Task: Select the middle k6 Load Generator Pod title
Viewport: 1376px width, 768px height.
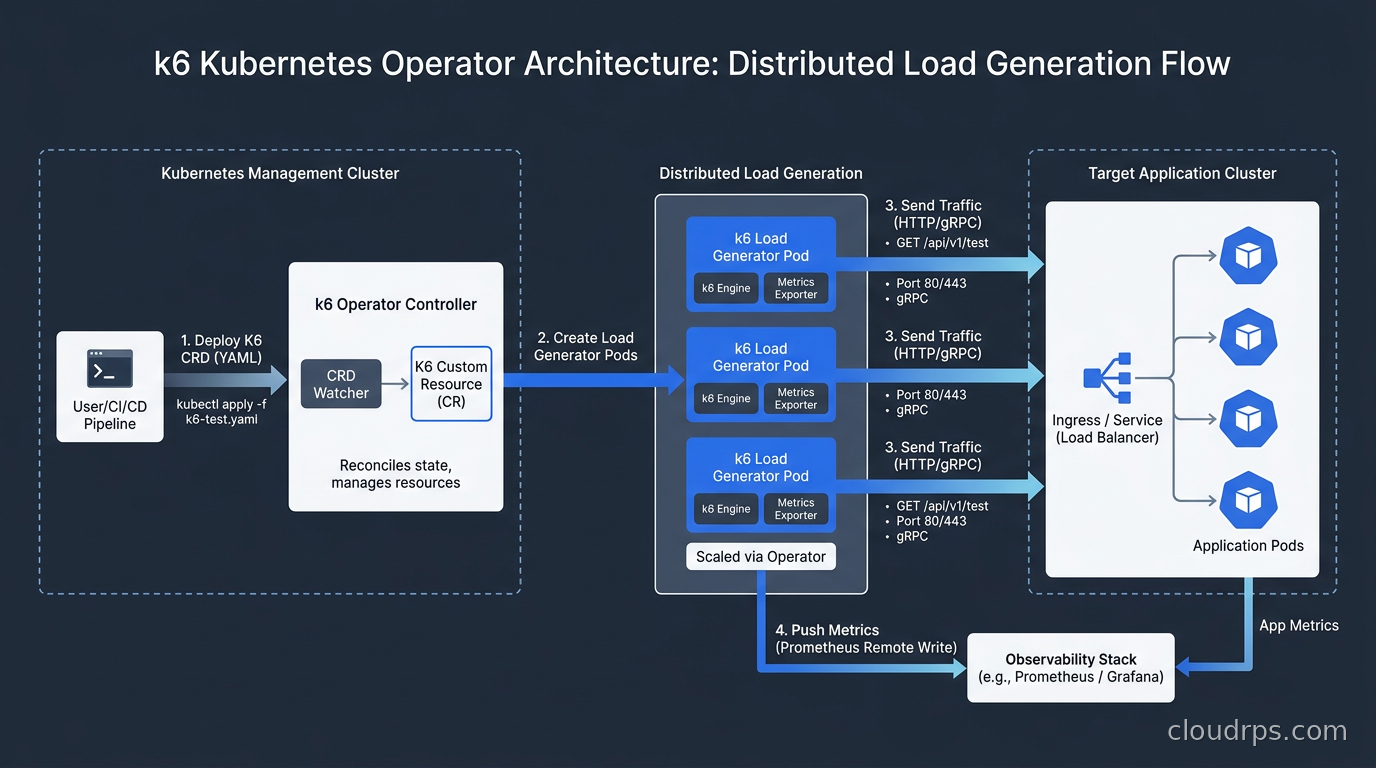Action: click(x=761, y=357)
